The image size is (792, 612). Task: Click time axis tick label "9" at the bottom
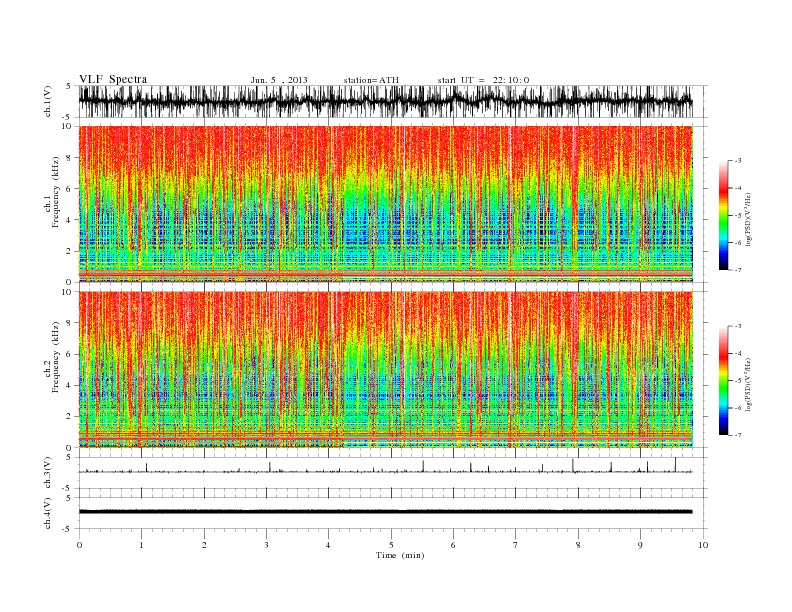[640, 545]
